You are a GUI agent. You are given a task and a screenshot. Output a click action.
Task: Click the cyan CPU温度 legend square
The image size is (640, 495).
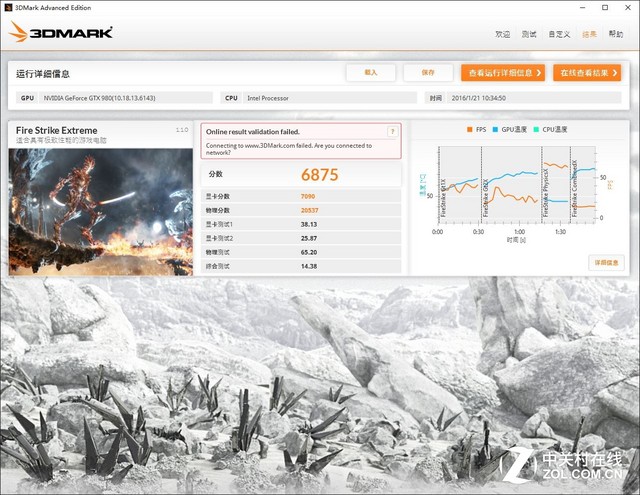[539, 130]
